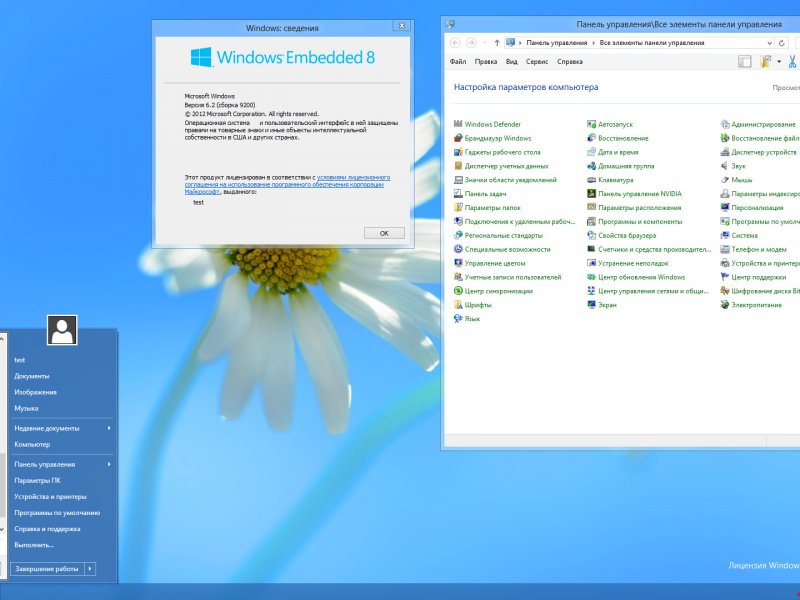The image size is (800, 600).
Task: Toggle preview pane icon in toolbar
Action: point(744,62)
